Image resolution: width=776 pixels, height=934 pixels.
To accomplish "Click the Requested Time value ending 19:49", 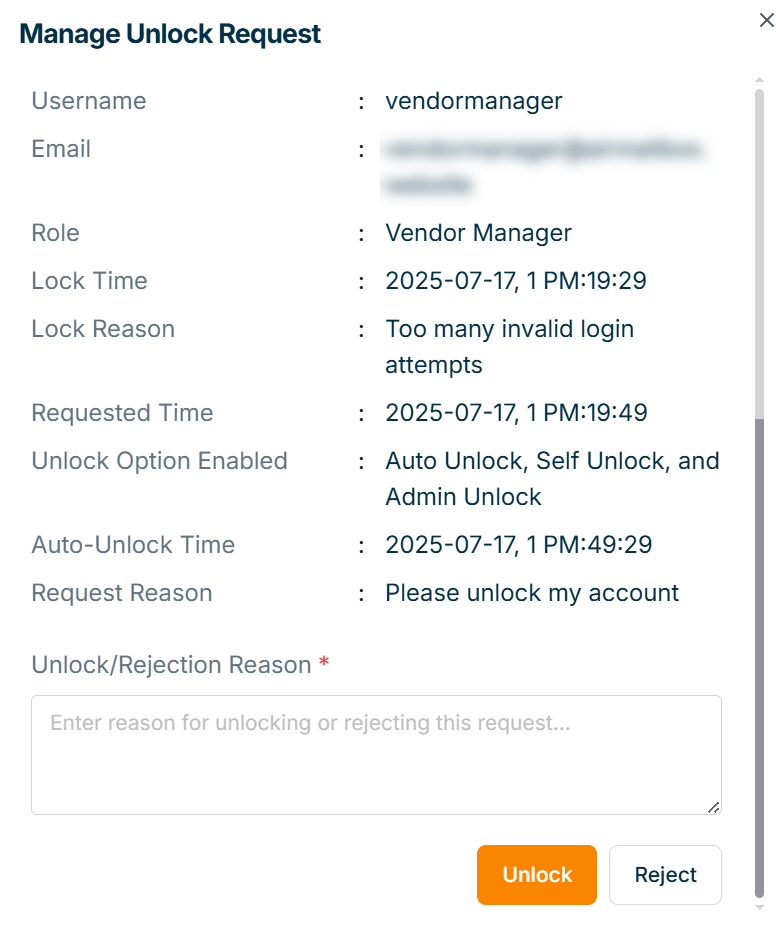I will pyautogui.click(x=516, y=413).
